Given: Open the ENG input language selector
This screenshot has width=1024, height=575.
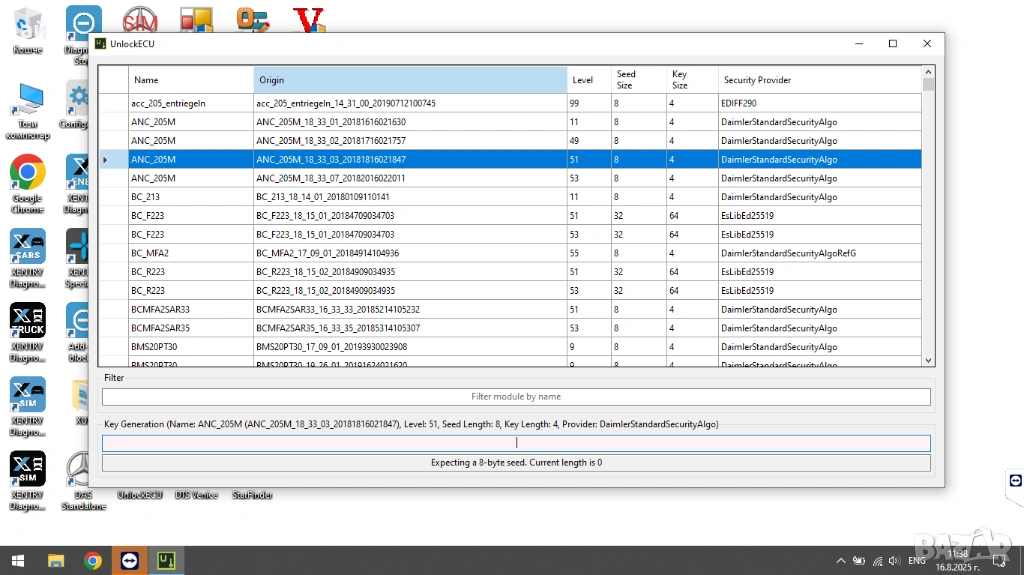Looking at the screenshot, I should (916, 561).
